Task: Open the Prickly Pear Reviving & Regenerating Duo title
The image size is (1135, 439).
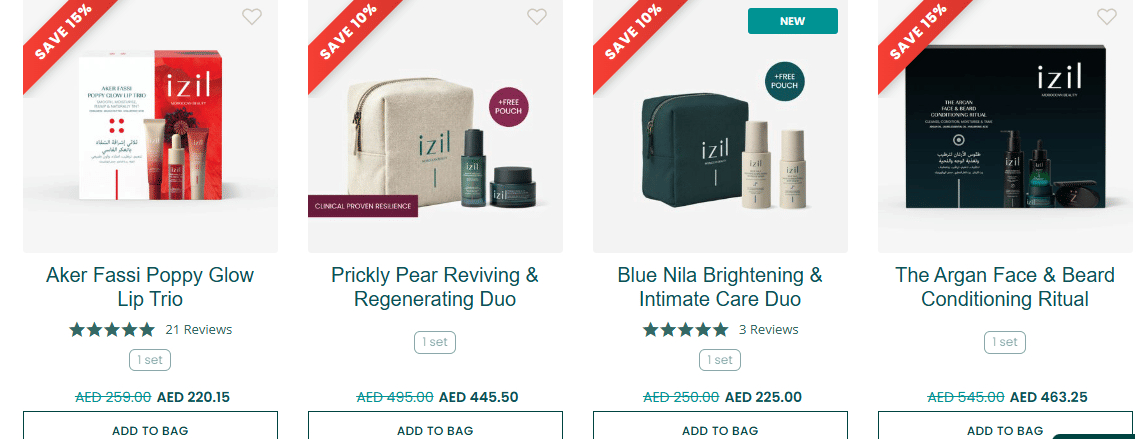Action: (435, 287)
